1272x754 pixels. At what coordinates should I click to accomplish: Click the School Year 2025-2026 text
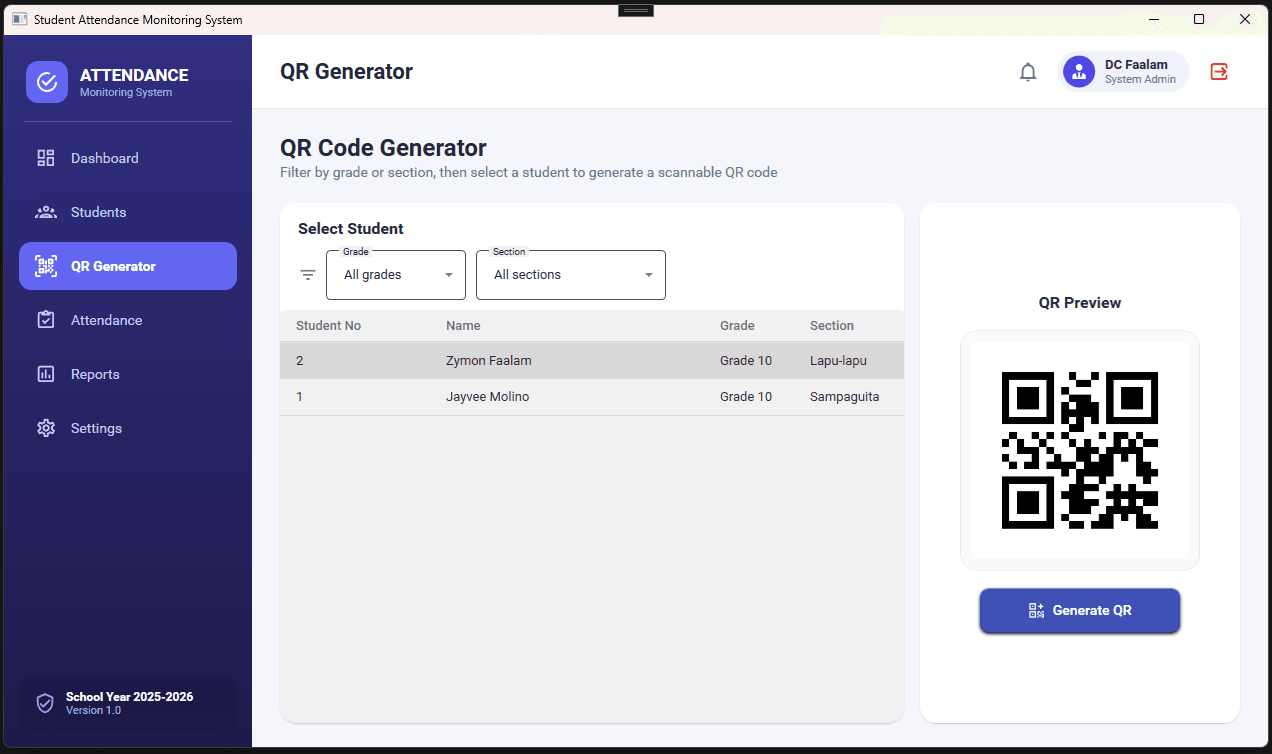click(x=130, y=697)
